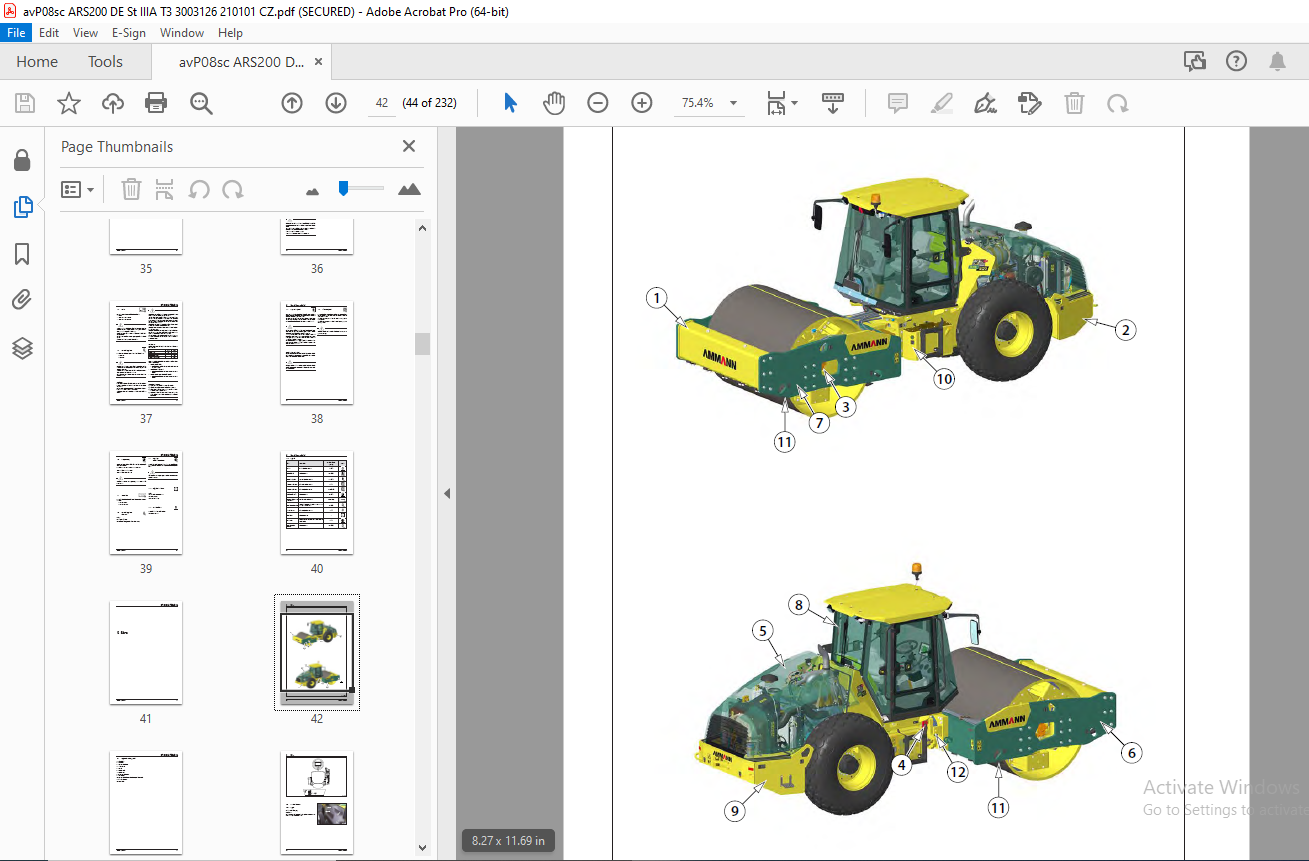The height and width of the screenshot is (861, 1309).
Task: Go to the previous page with the up arrow
Action: click(292, 103)
